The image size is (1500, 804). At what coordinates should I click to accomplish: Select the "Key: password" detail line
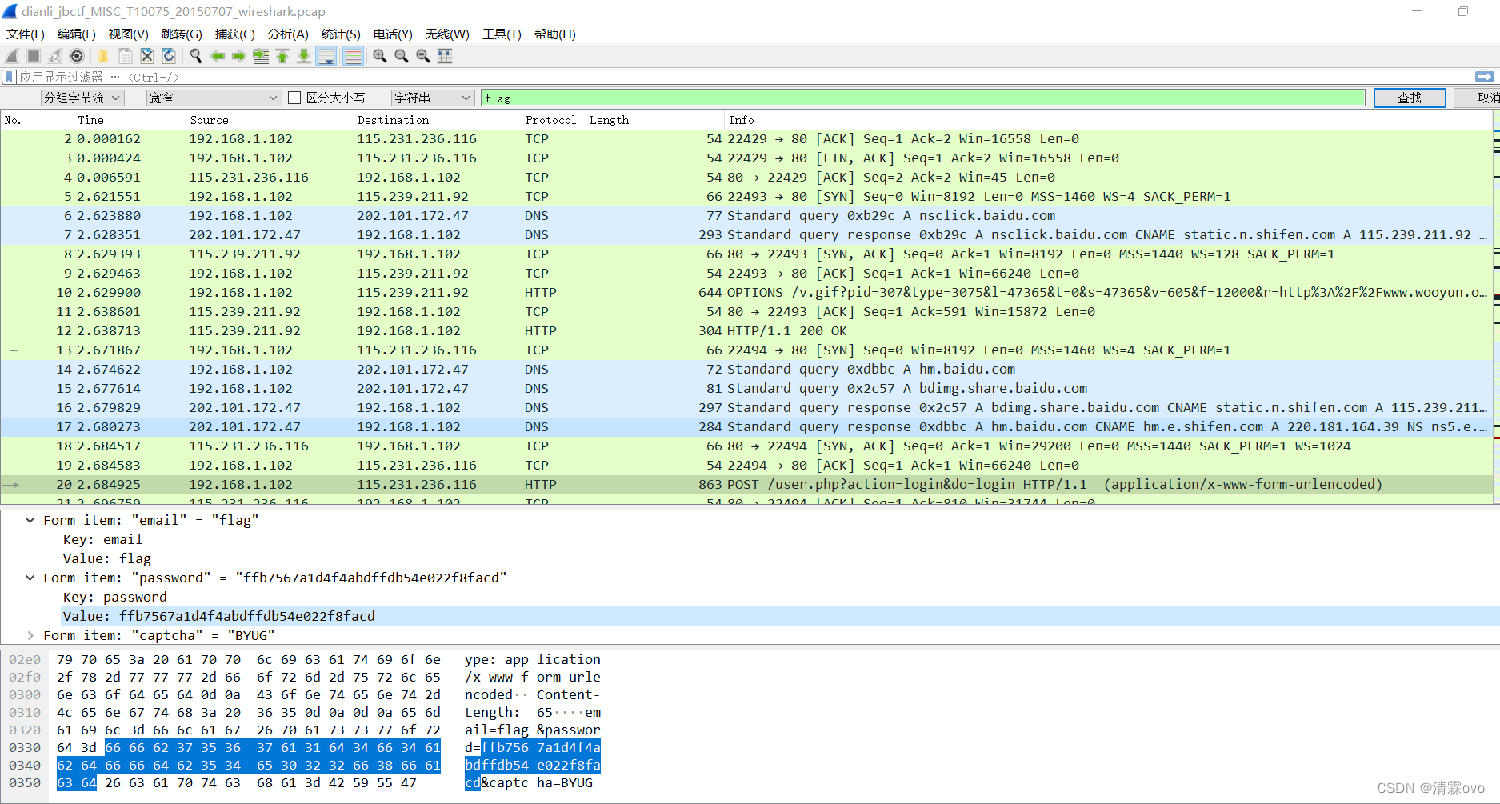pos(115,597)
